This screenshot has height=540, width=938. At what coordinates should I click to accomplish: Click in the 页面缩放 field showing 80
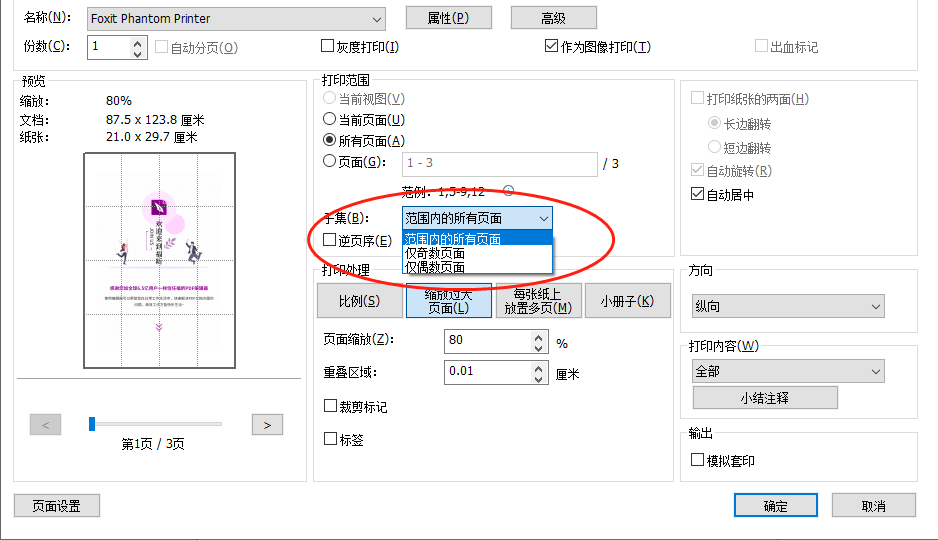pos(488,341)
